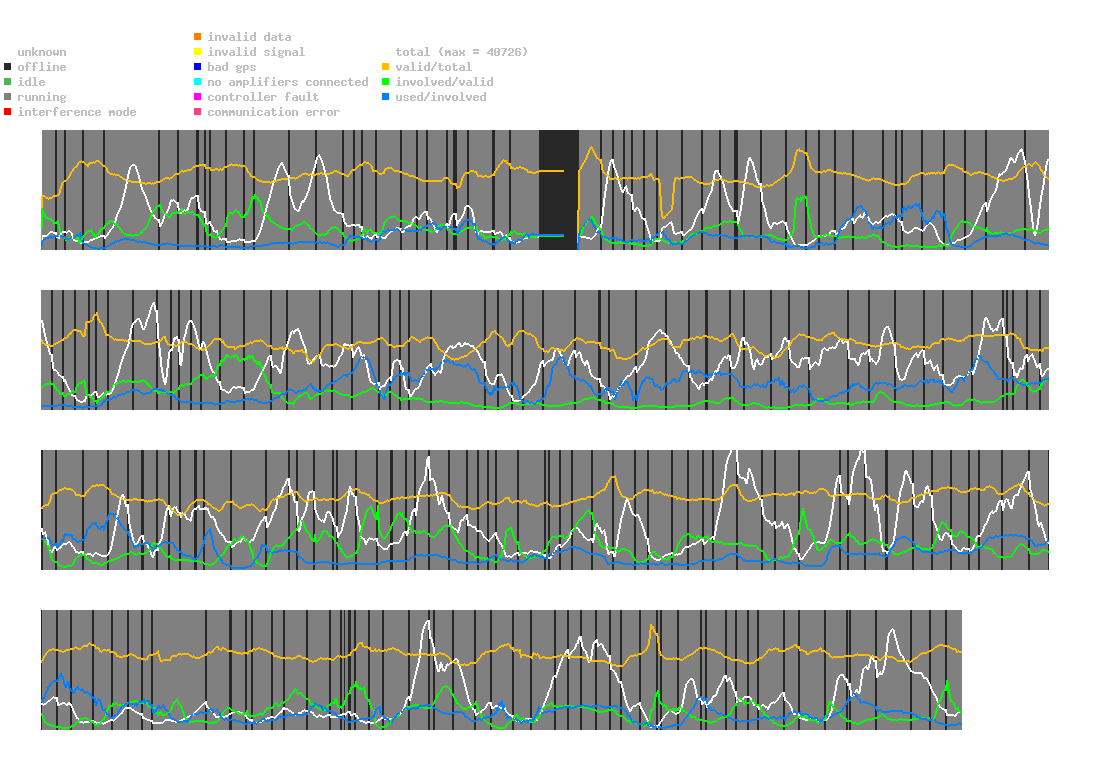The height and width of the screenshot is (764, 1095).
Task: Select the 'idle' legend label
Action: (31, 82)
